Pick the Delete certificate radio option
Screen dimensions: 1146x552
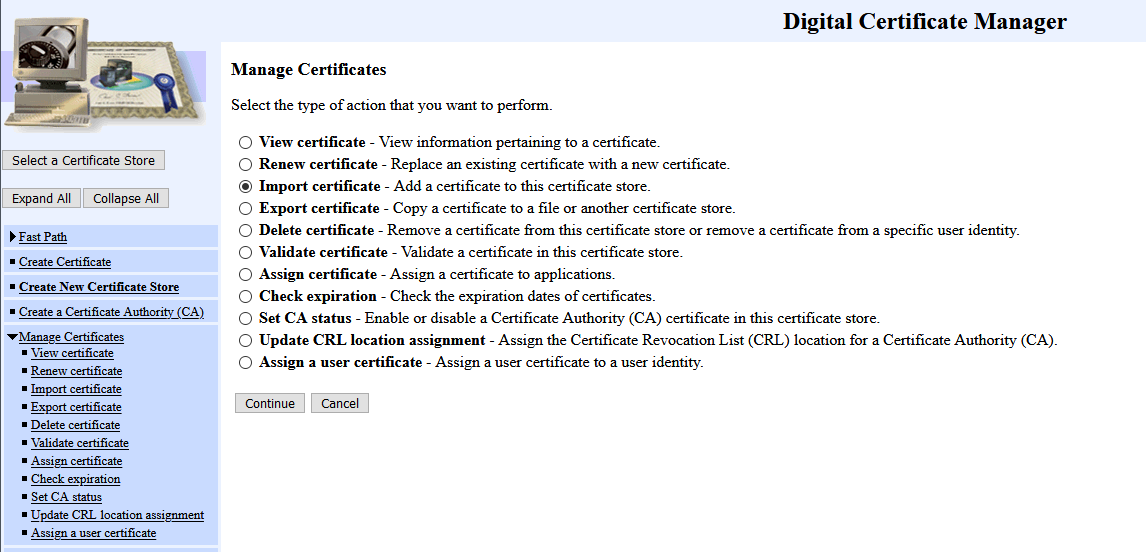coord(245,231)
